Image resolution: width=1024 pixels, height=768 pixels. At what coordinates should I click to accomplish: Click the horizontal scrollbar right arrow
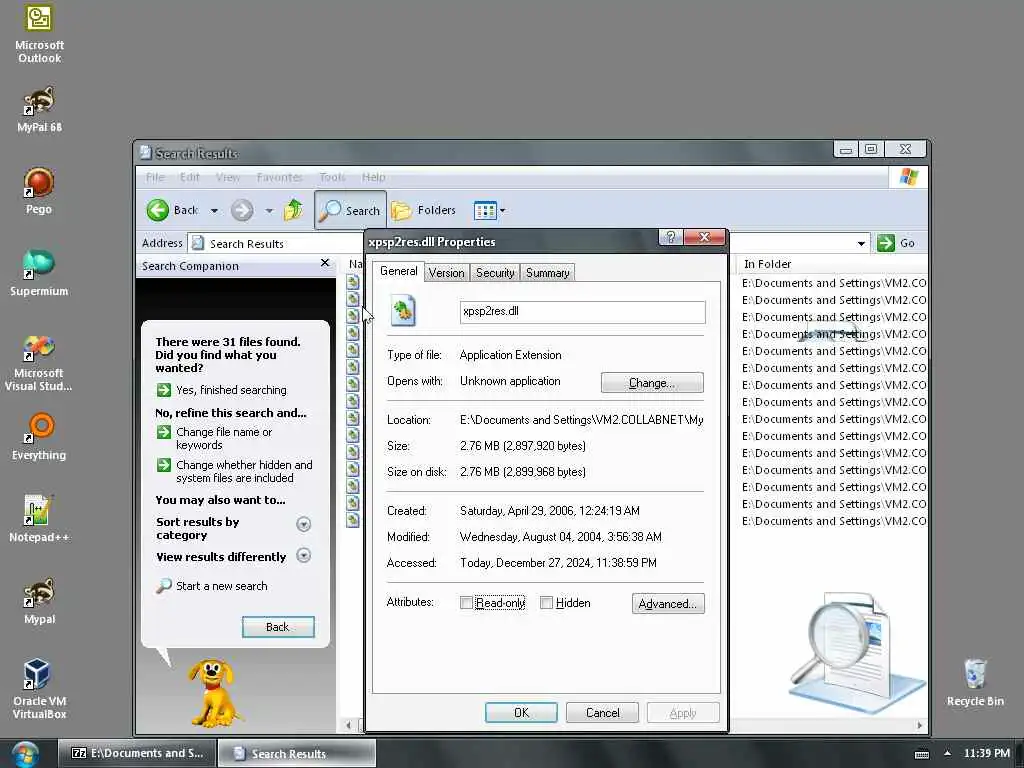[920, 725]
